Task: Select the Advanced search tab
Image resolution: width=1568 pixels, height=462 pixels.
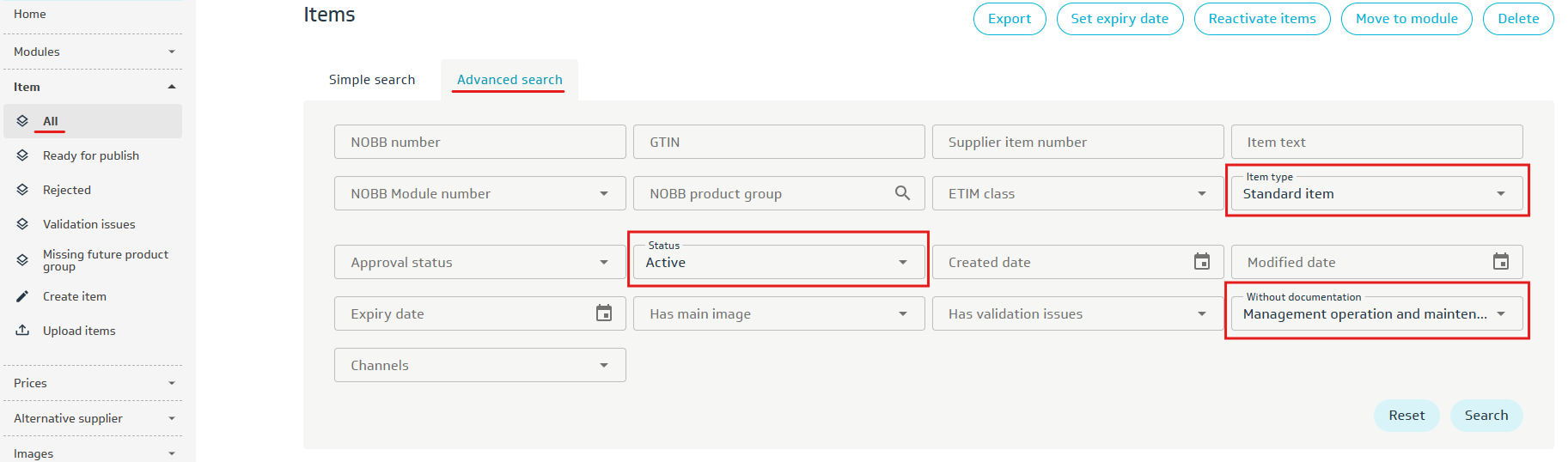Action: pyautogui.click(x=509, y=80)
